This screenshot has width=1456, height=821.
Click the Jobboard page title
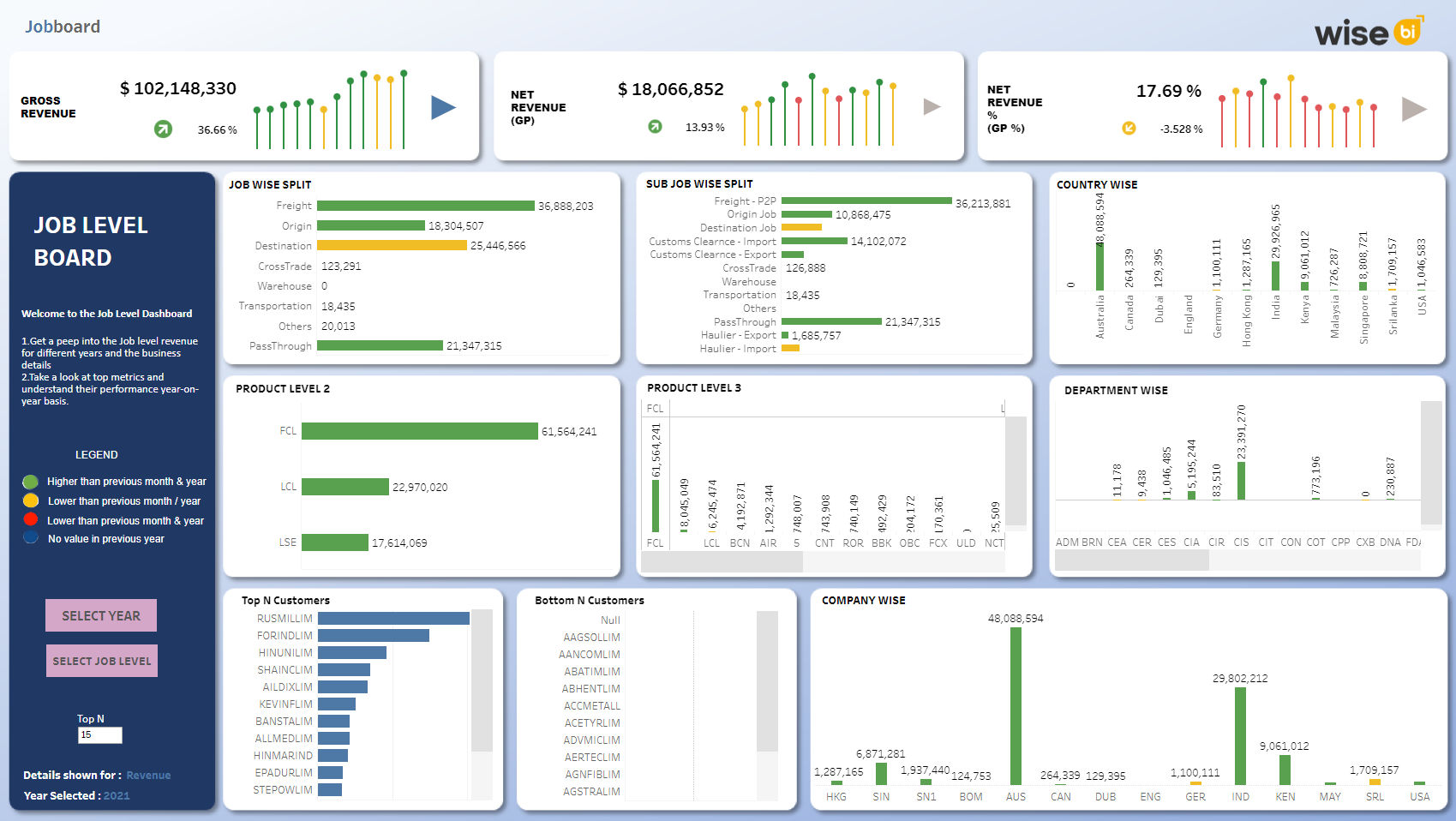(x=63, y=27)
